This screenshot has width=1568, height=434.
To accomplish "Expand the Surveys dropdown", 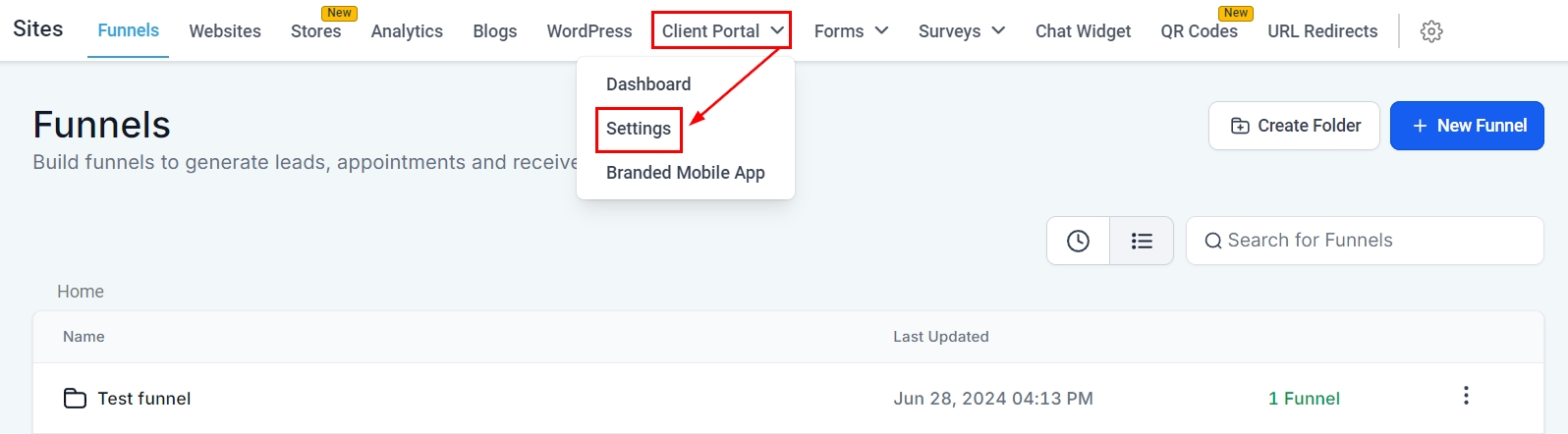I will [961, 31].
